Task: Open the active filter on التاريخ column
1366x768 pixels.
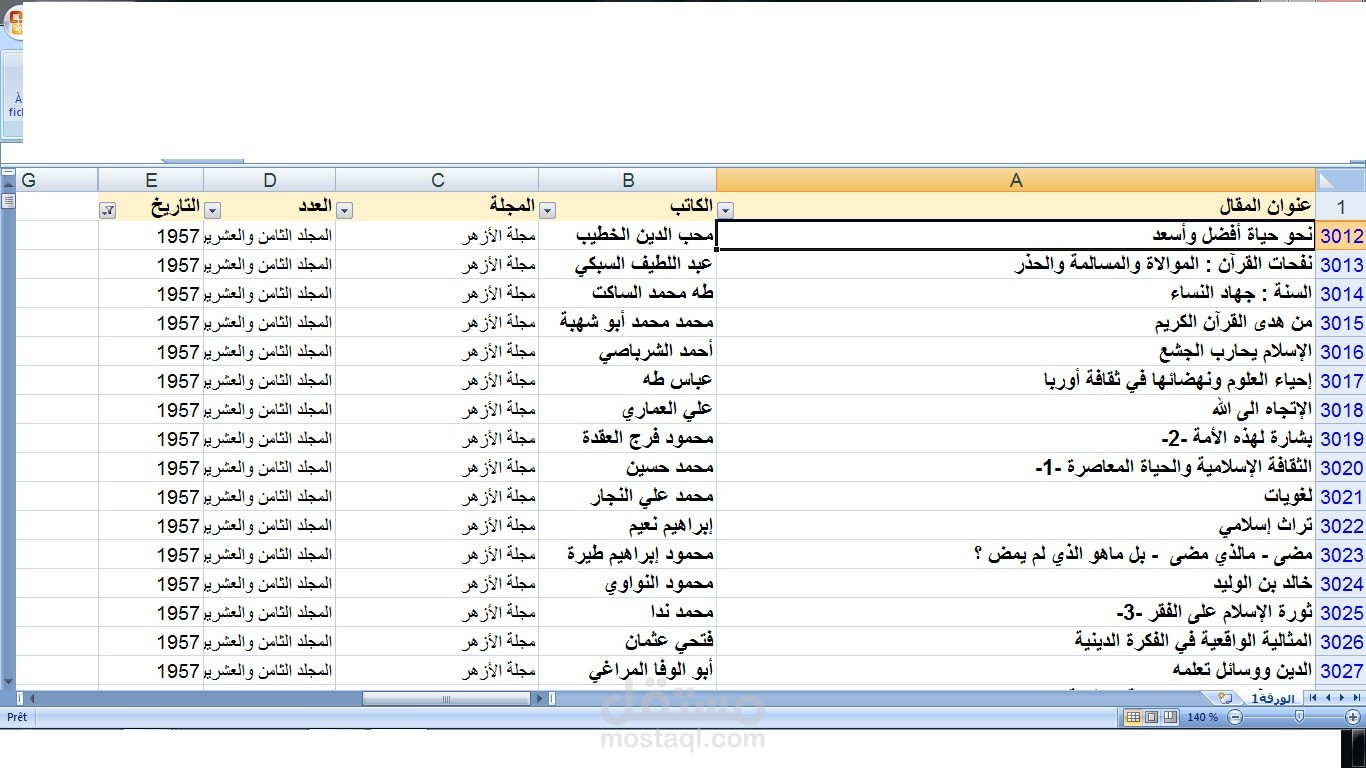Action: coord(107,210)
